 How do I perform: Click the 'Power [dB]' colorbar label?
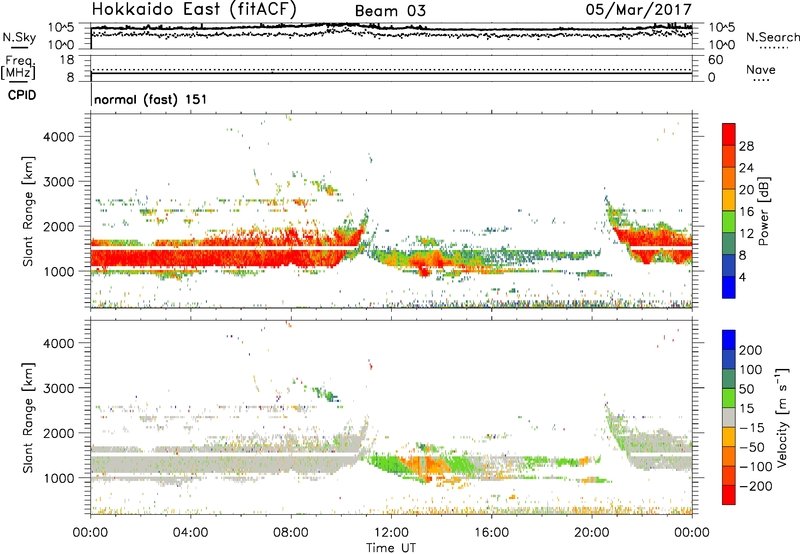(763, 211)
